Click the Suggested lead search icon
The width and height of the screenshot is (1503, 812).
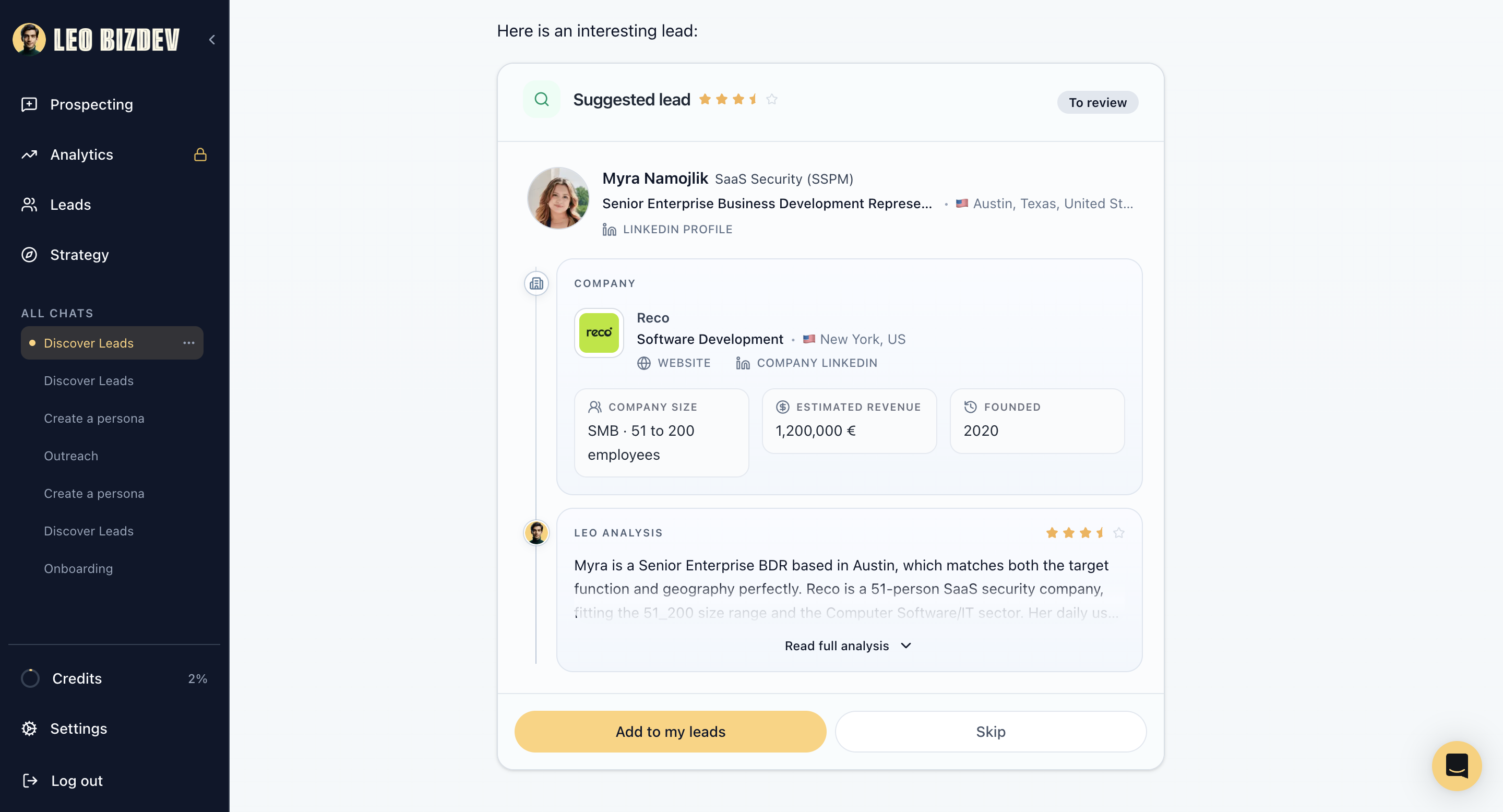542,99
